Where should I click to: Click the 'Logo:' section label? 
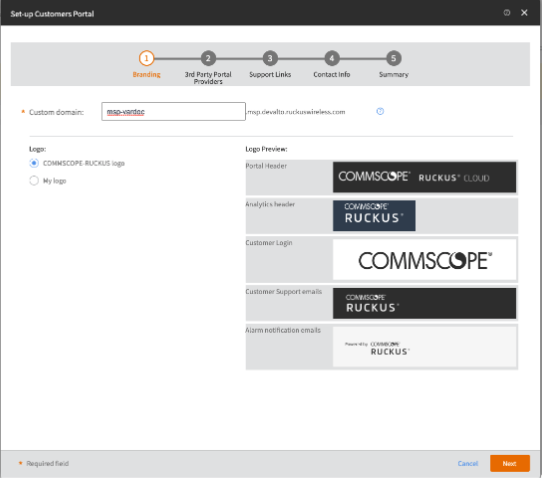point(37,149)
